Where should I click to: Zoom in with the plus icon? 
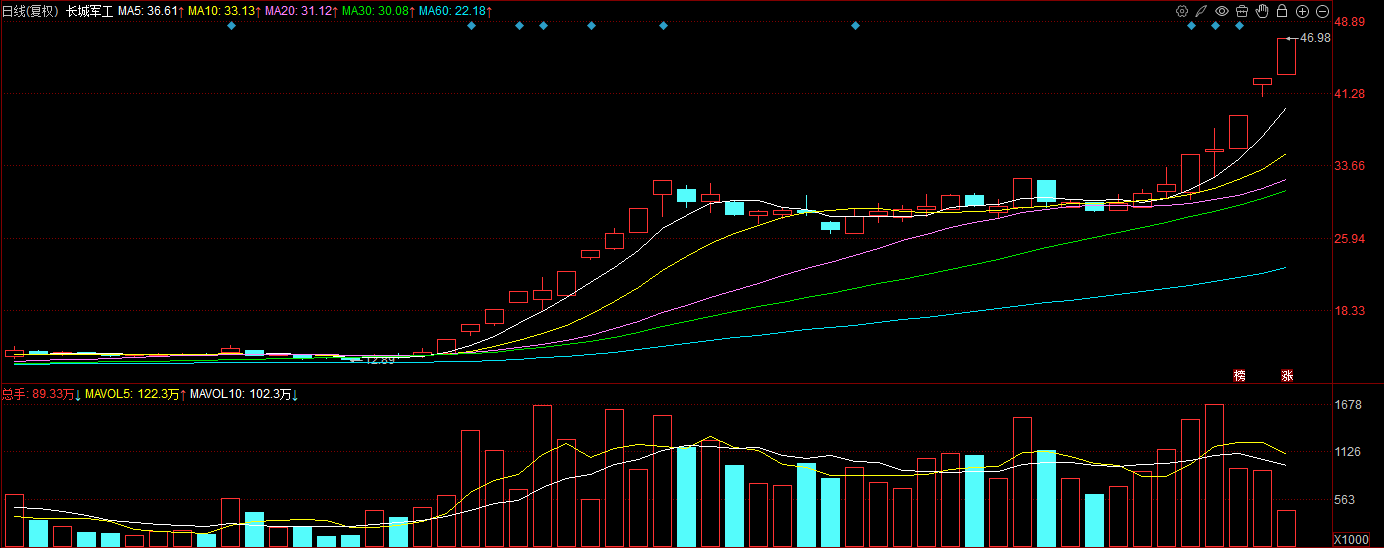(x=1302, y=11)
